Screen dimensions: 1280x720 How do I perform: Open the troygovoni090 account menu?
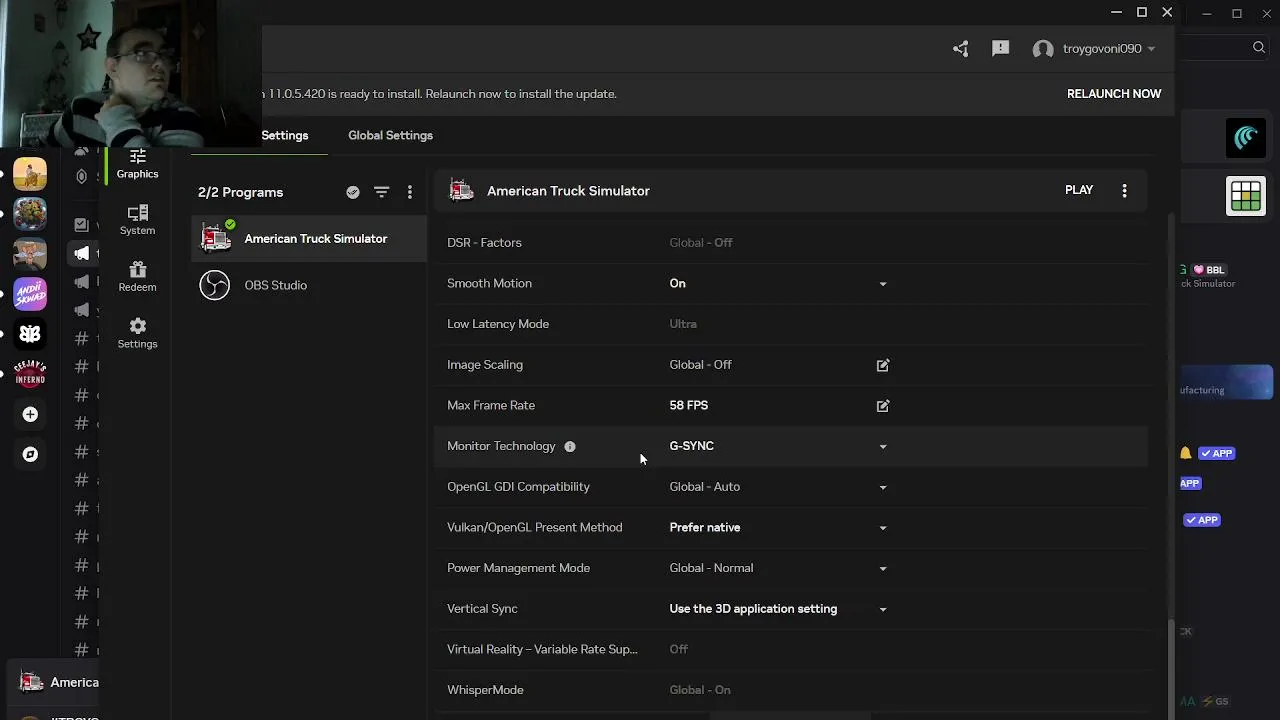pyautogui.click(x=1094, y=49)
